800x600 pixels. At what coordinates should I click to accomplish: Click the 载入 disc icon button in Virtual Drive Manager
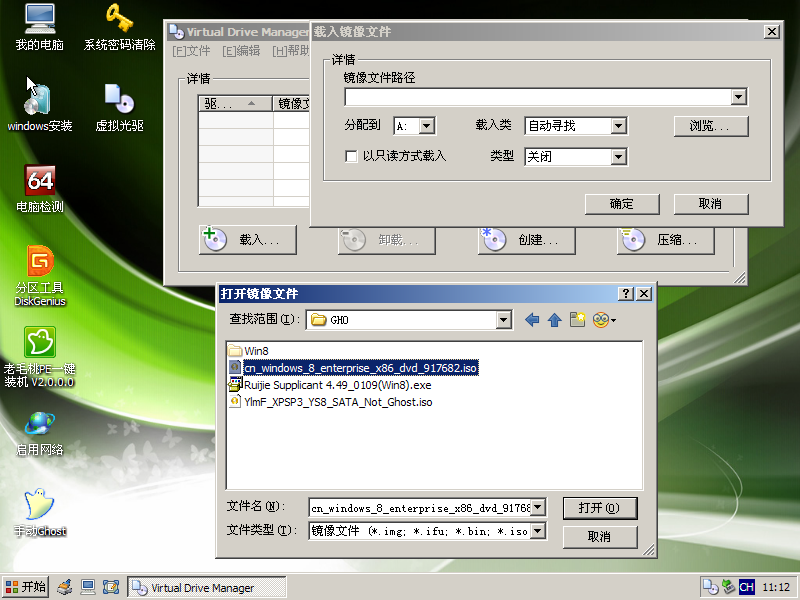coord(247,240)
